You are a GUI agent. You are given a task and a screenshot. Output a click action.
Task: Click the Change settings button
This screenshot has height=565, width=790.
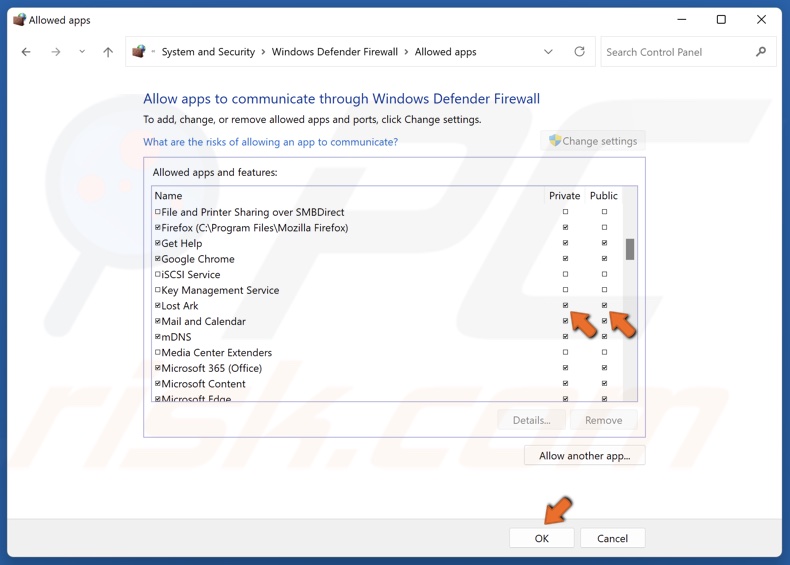593,141
